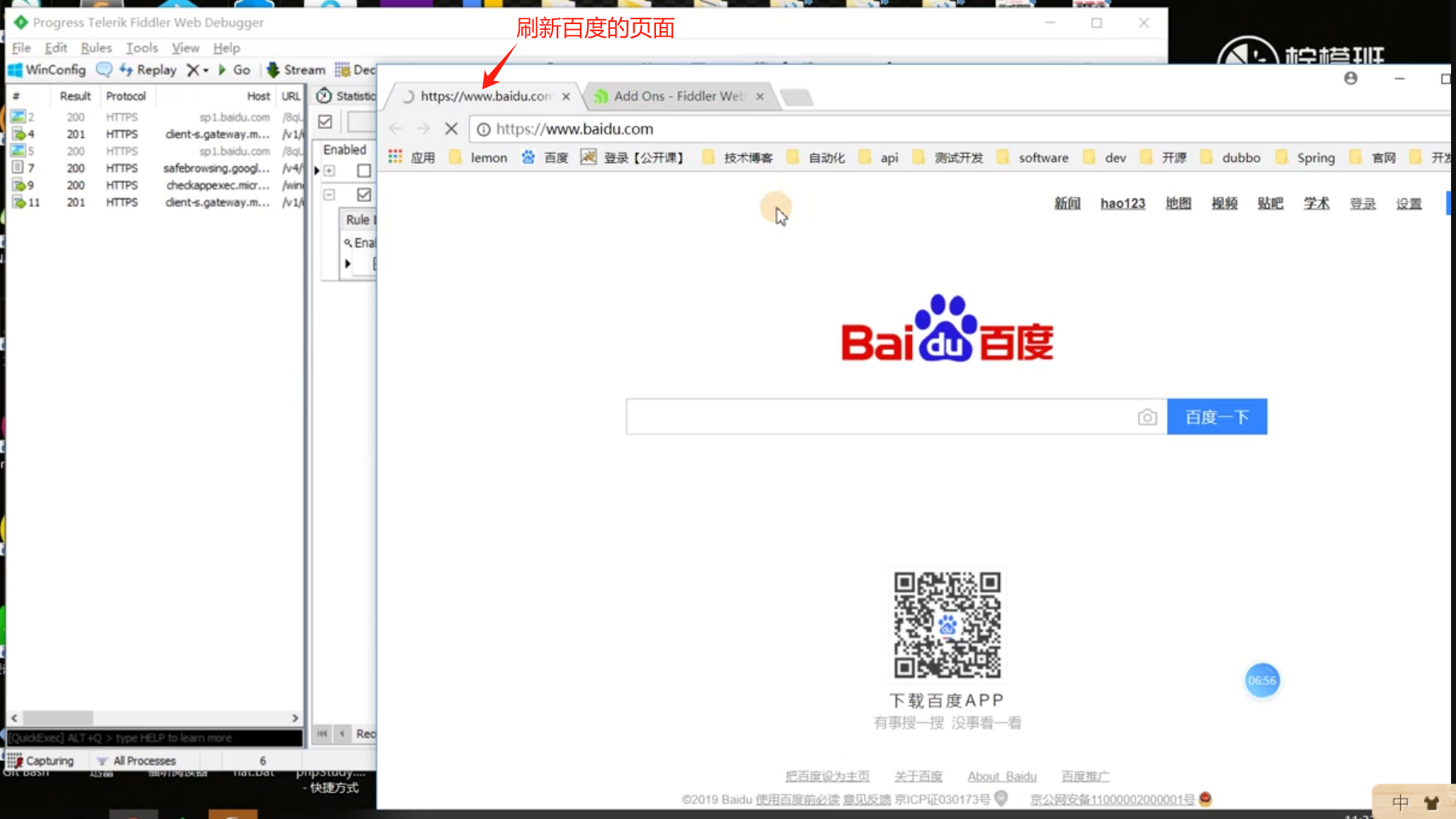Toggle the checkbox below the Statistics tab
The height and width of the screenshot is (819, 1456).
pyautogui.click(x=326, y=122)
